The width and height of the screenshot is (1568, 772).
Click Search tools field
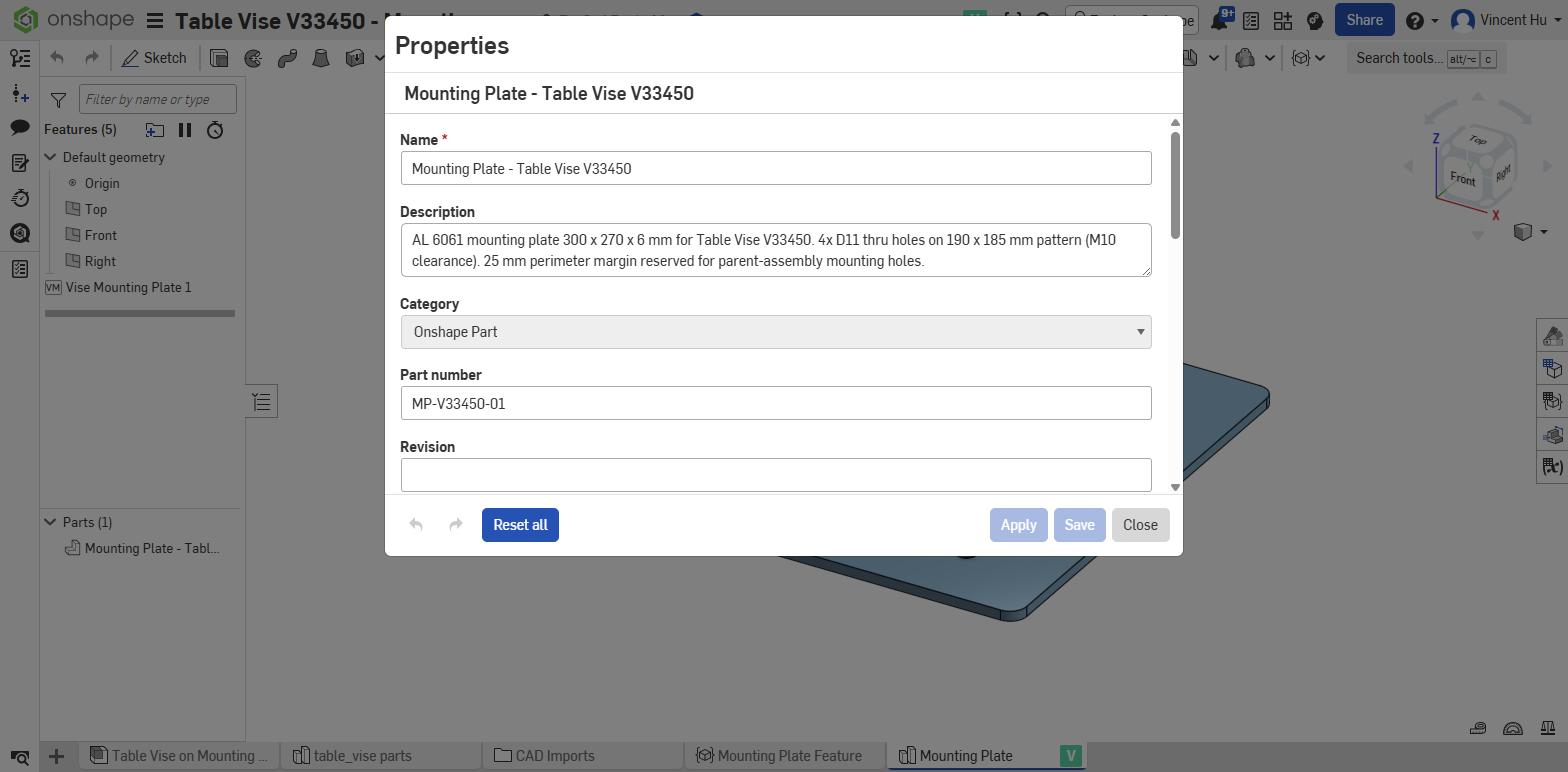[x=1426, y=58]
